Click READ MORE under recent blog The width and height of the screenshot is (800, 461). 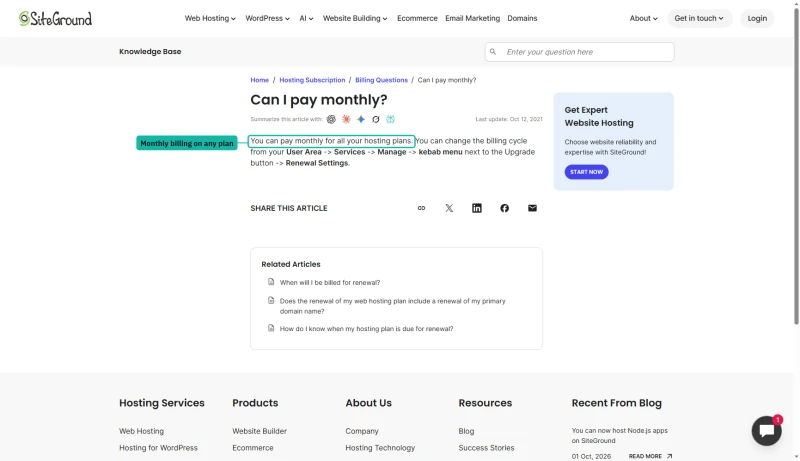(645, 456)
